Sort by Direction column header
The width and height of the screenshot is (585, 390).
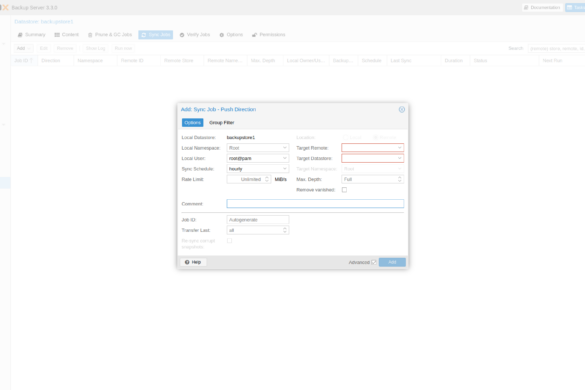point(56,60)
